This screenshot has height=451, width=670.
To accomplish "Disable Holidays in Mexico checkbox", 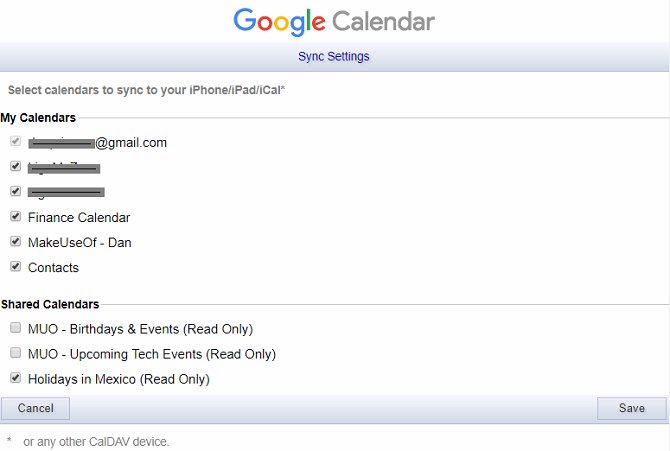I will click(15, 379).
